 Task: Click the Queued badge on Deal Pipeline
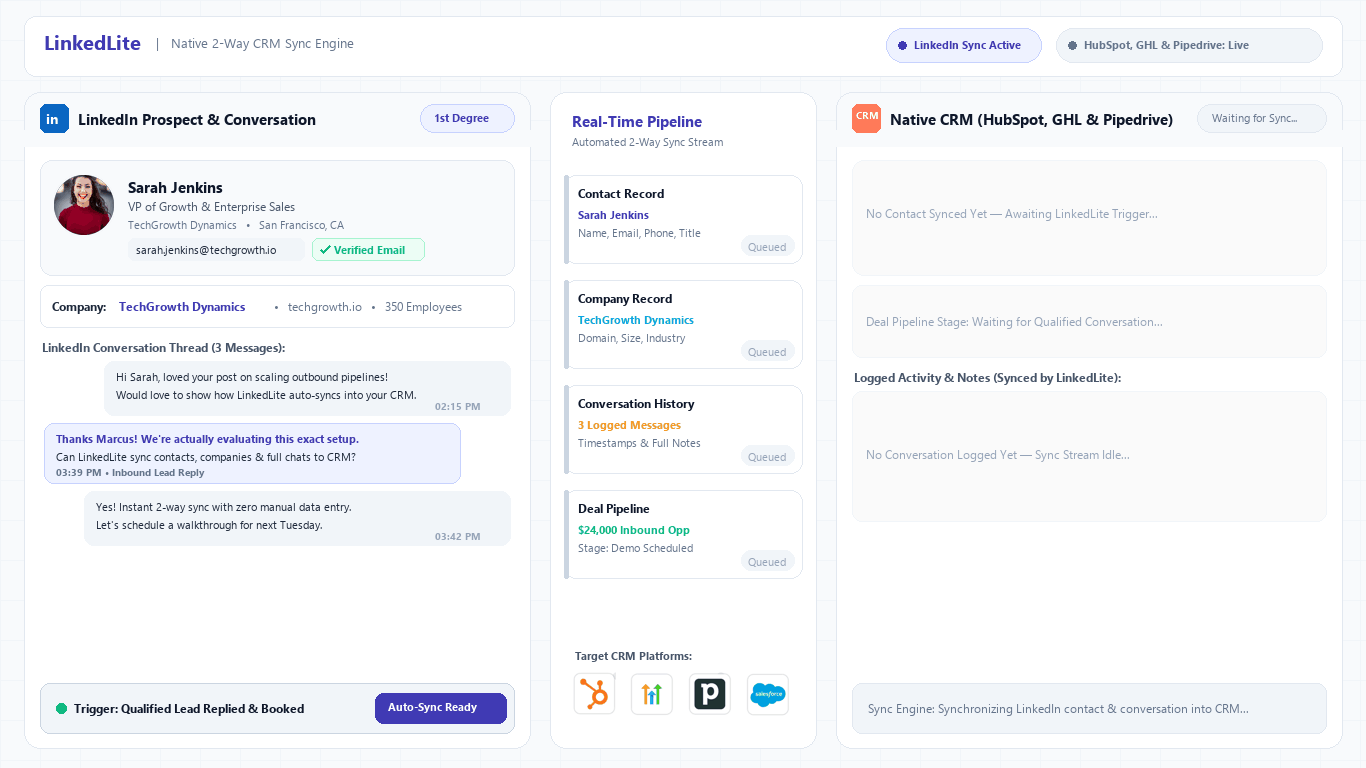(767, 562)
